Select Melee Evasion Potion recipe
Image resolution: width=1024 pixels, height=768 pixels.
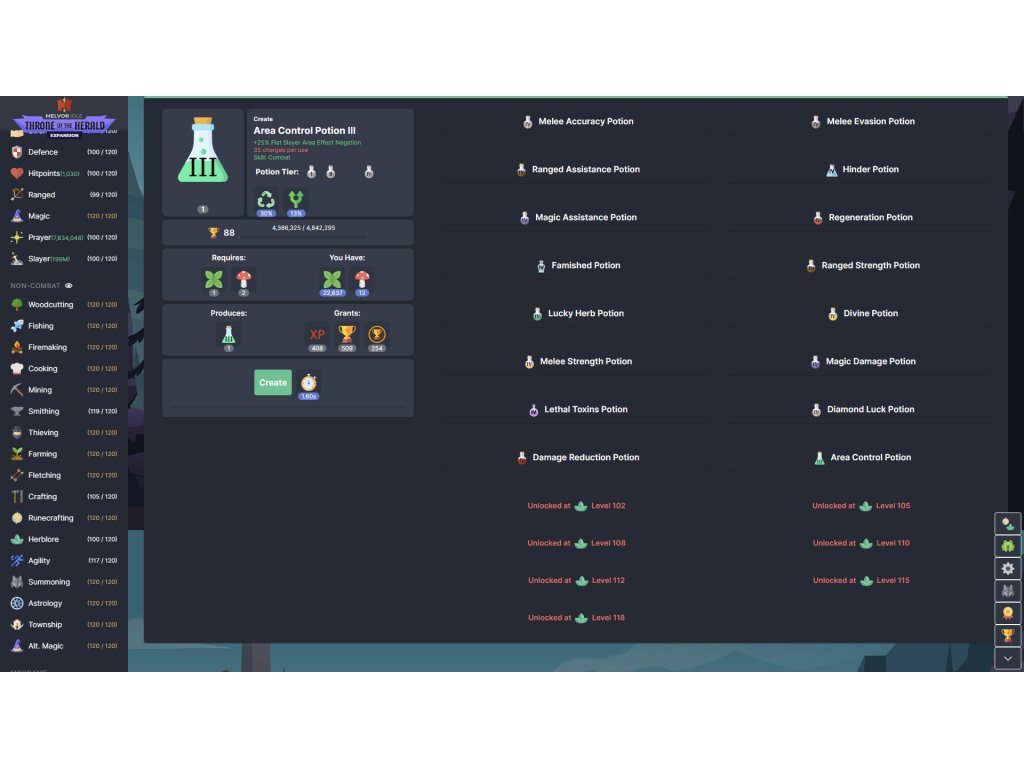point(862,121)
